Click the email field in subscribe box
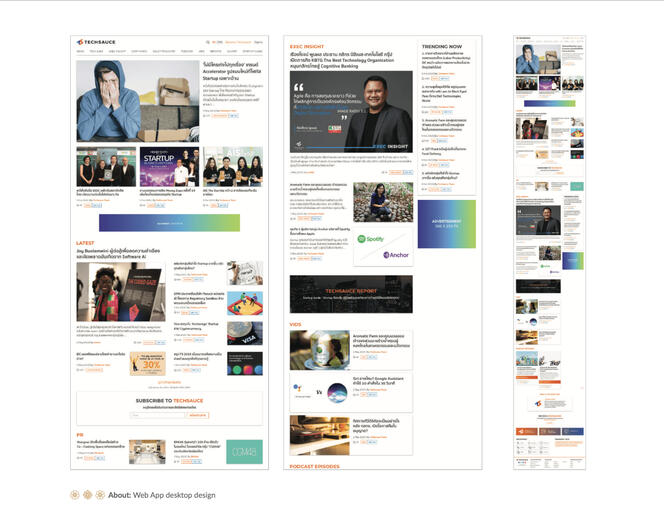 (158, 416)
